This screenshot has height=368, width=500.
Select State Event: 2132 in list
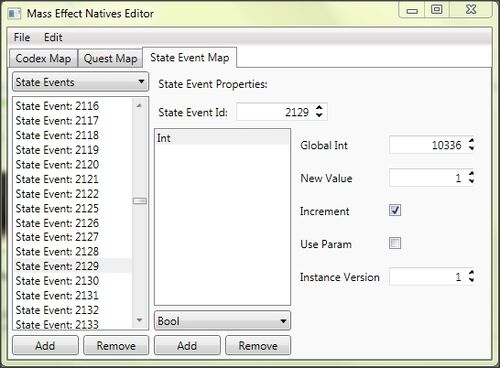point(73,310)
